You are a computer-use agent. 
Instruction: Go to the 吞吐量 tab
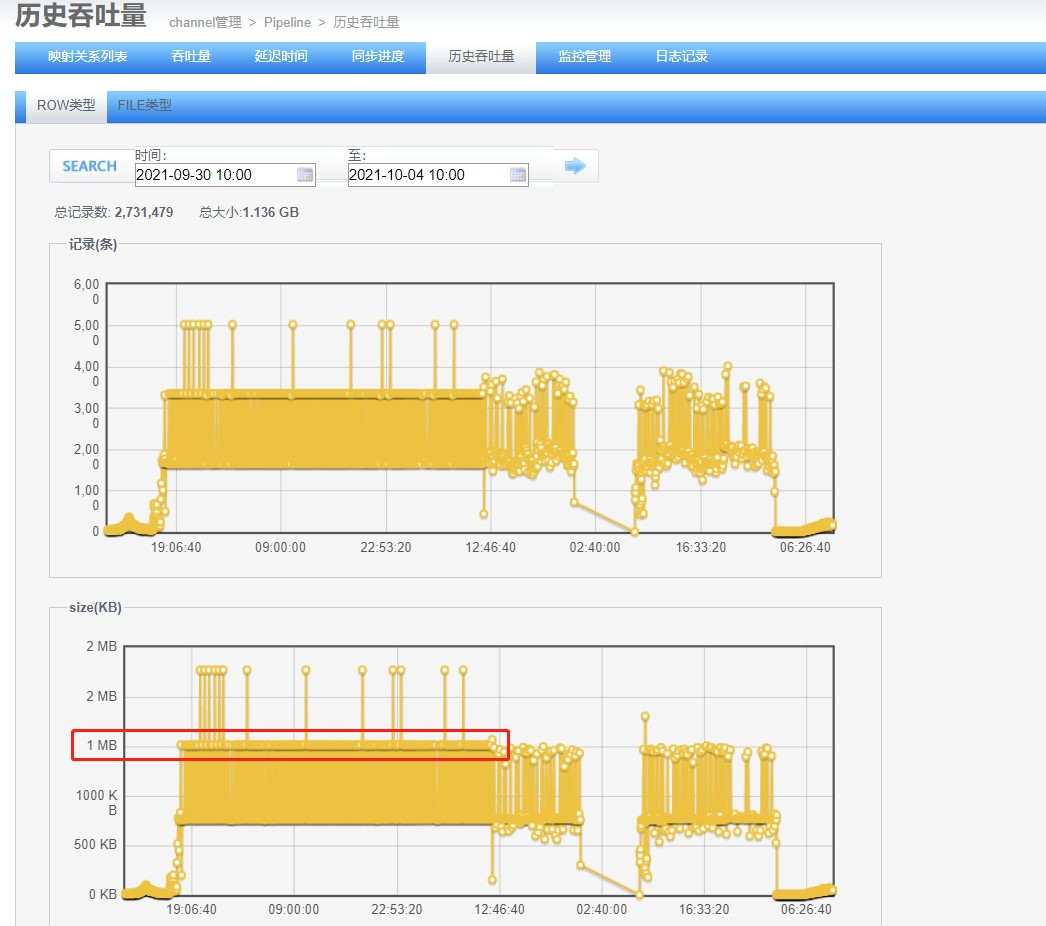click(191, 57)
